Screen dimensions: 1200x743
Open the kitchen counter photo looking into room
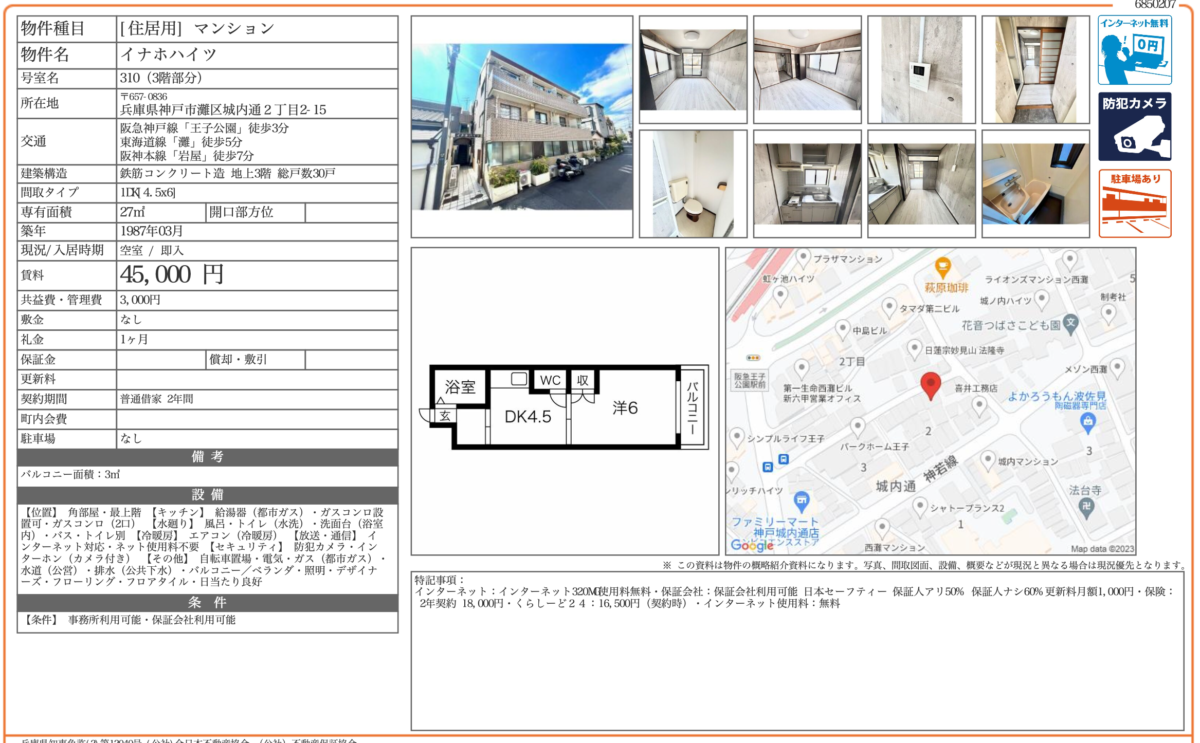coord(921,184)
